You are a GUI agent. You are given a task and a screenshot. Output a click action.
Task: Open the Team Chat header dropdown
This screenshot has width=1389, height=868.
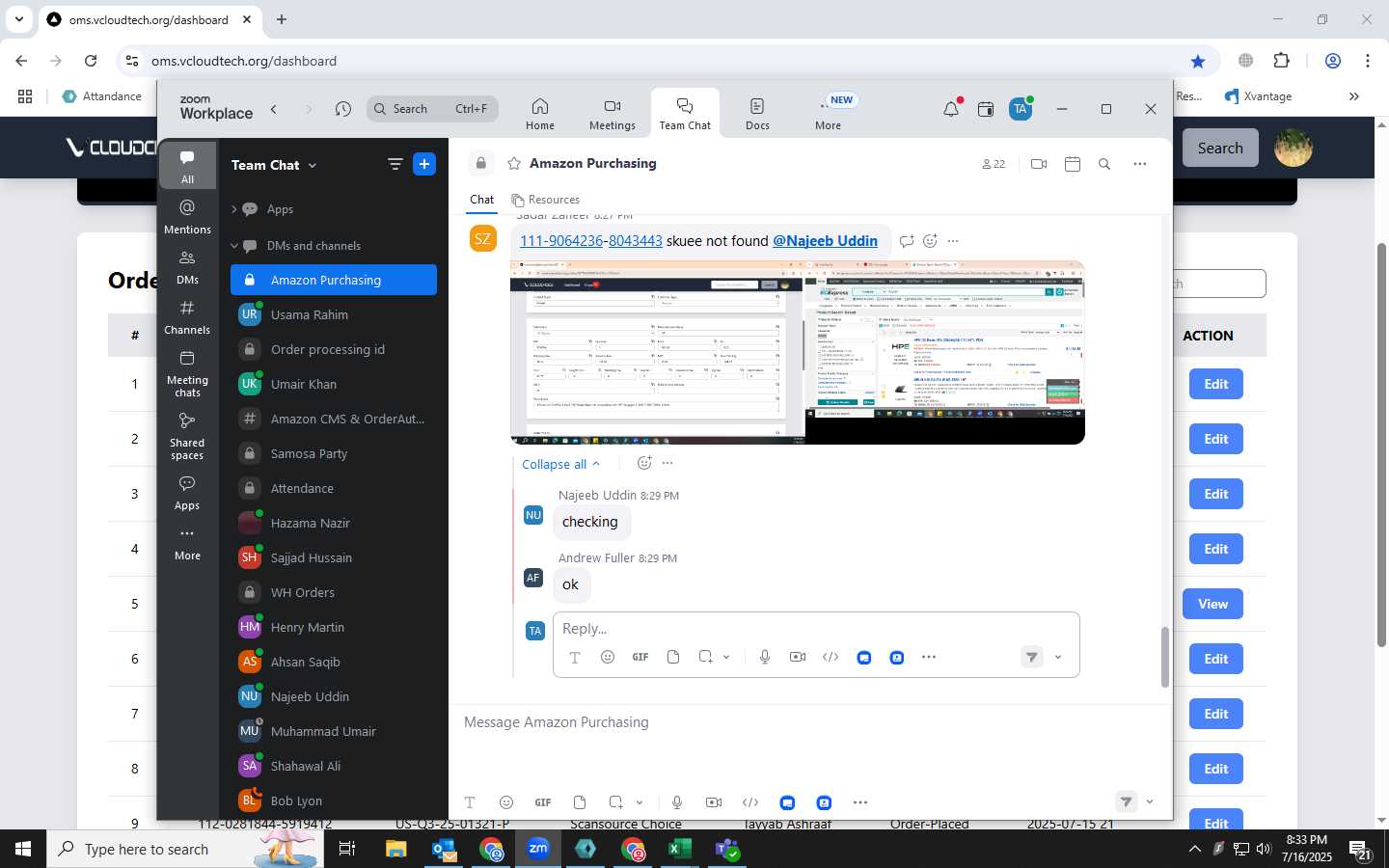(x=274, y=165)
